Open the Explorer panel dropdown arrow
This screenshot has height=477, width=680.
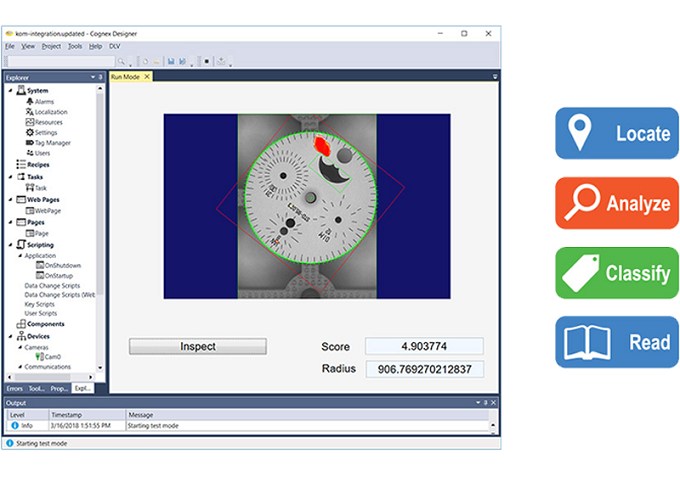(92, 77)
